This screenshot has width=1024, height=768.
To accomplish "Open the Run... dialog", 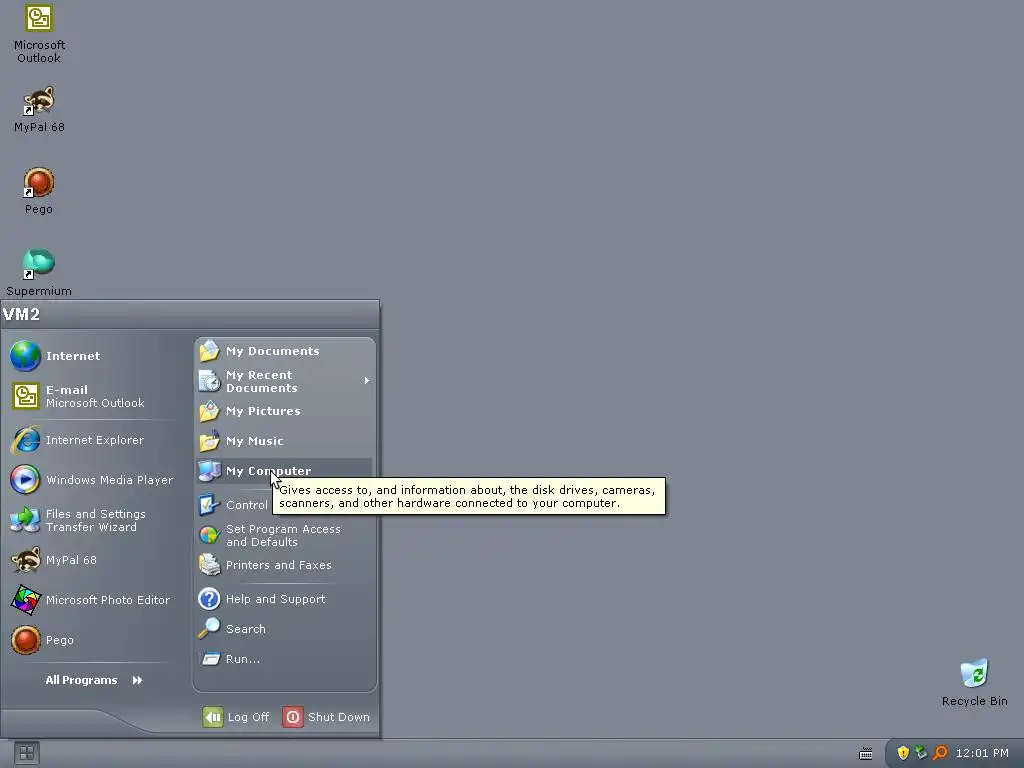I will (x=284, y=659).
